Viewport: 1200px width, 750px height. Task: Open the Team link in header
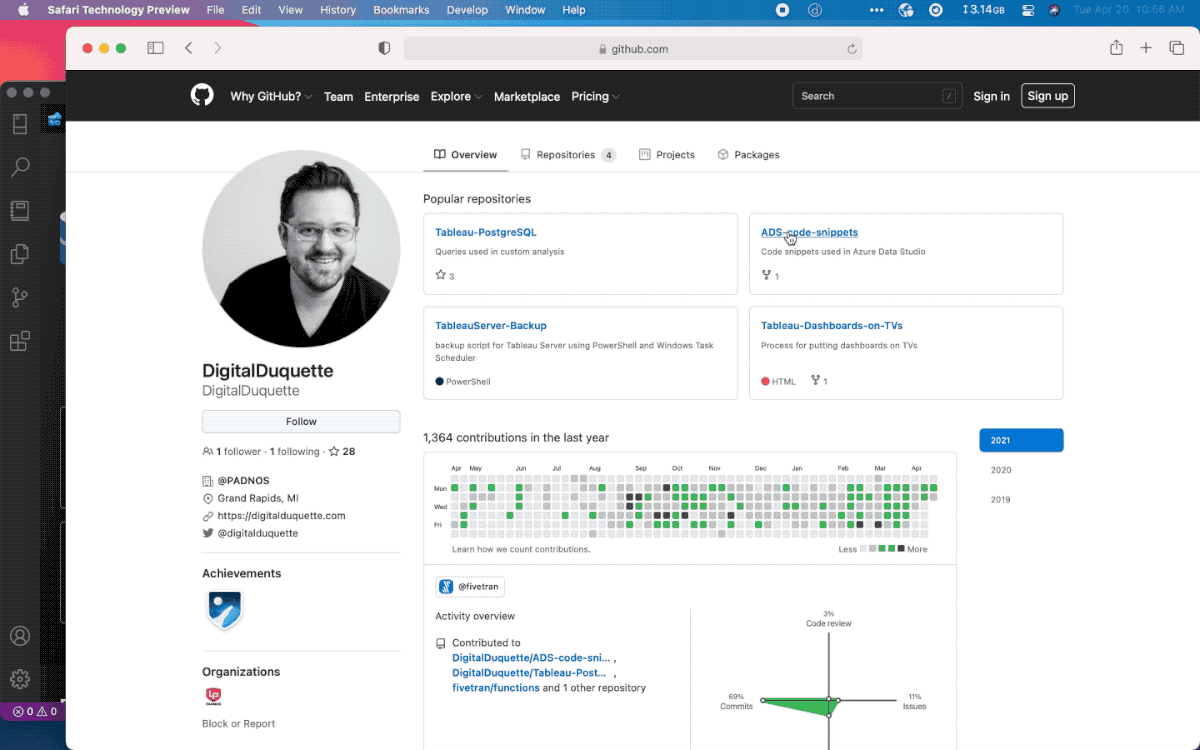(338, 96)
